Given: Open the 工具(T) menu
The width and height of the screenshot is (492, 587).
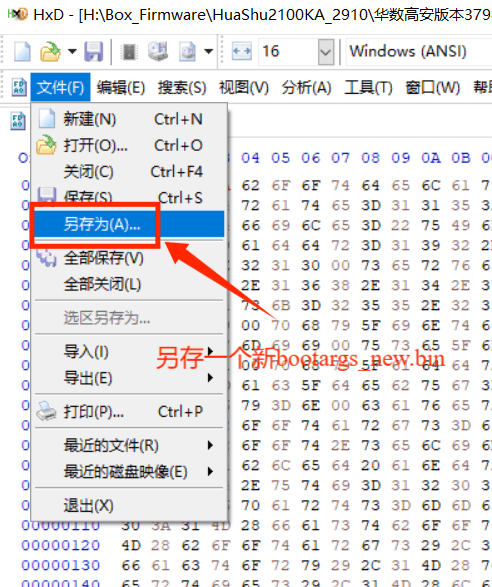Looking at the screenshot, I should (368, 87).
